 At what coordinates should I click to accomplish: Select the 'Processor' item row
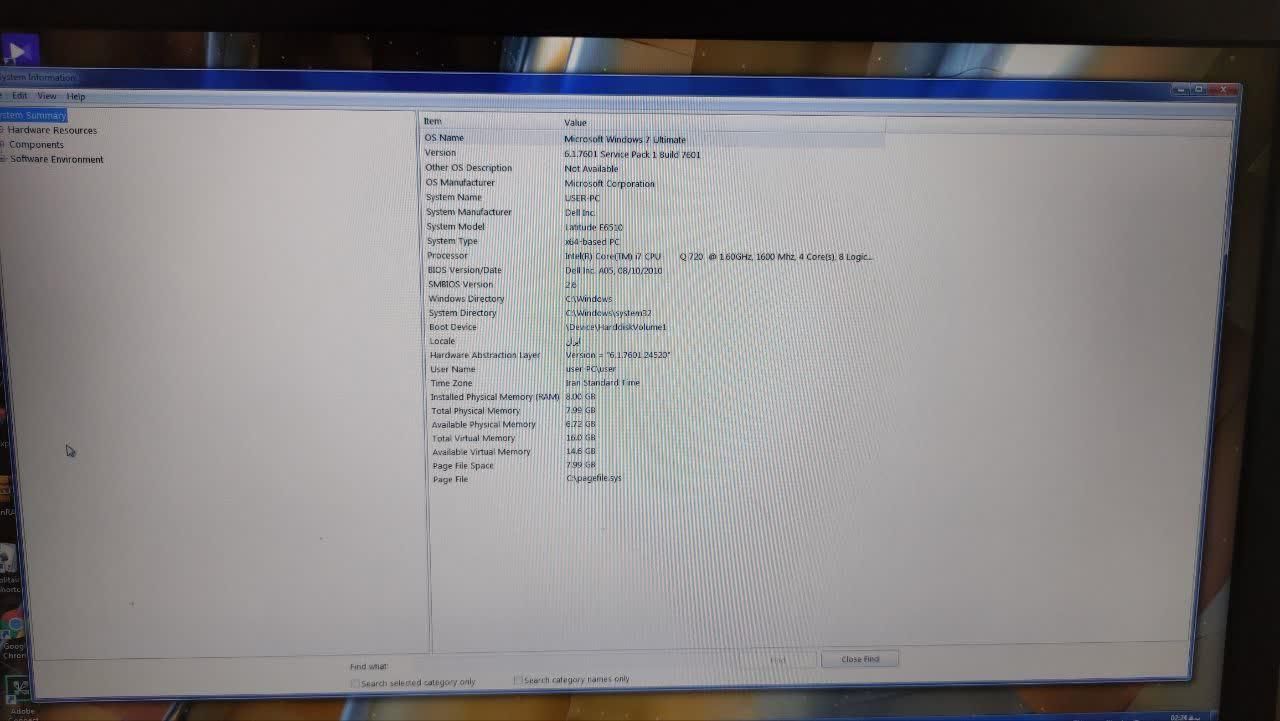pyautogui.click(x=447, y=255)
